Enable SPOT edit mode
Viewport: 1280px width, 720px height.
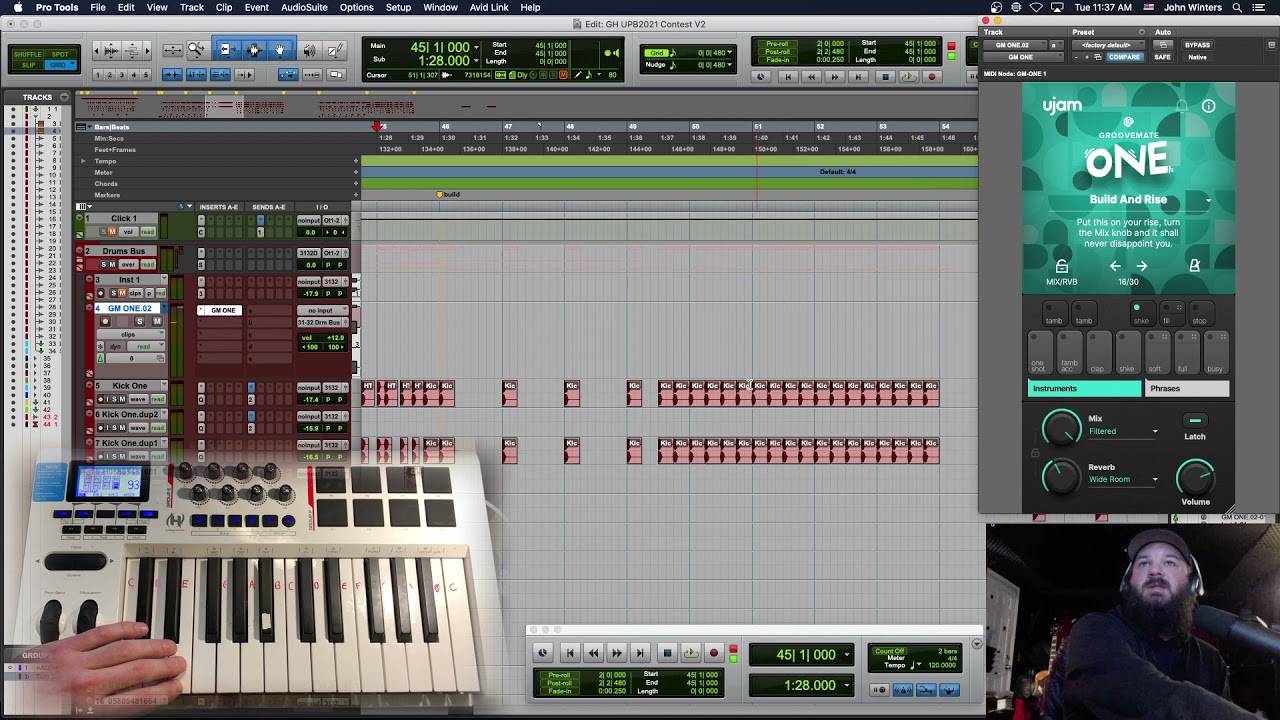(x=60, y=55)
